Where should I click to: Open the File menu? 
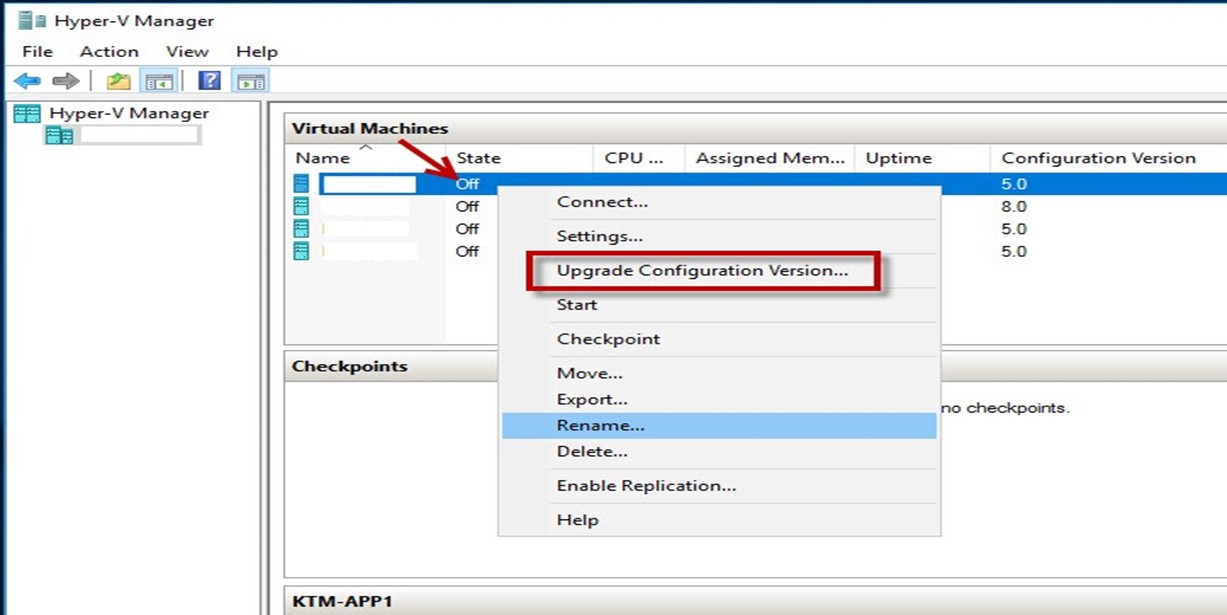[x=37, y=51]
